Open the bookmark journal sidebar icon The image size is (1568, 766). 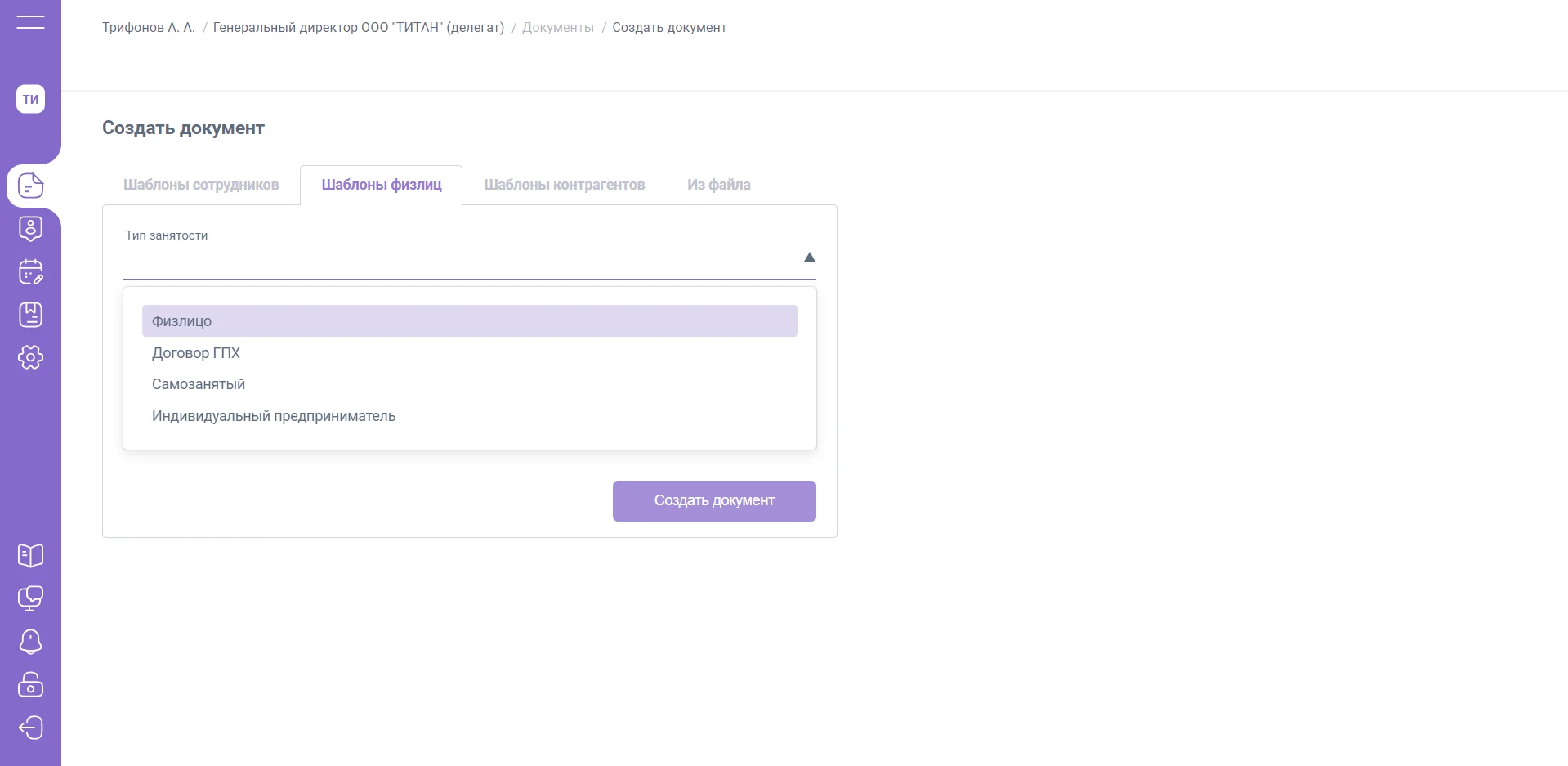(30, 315)
